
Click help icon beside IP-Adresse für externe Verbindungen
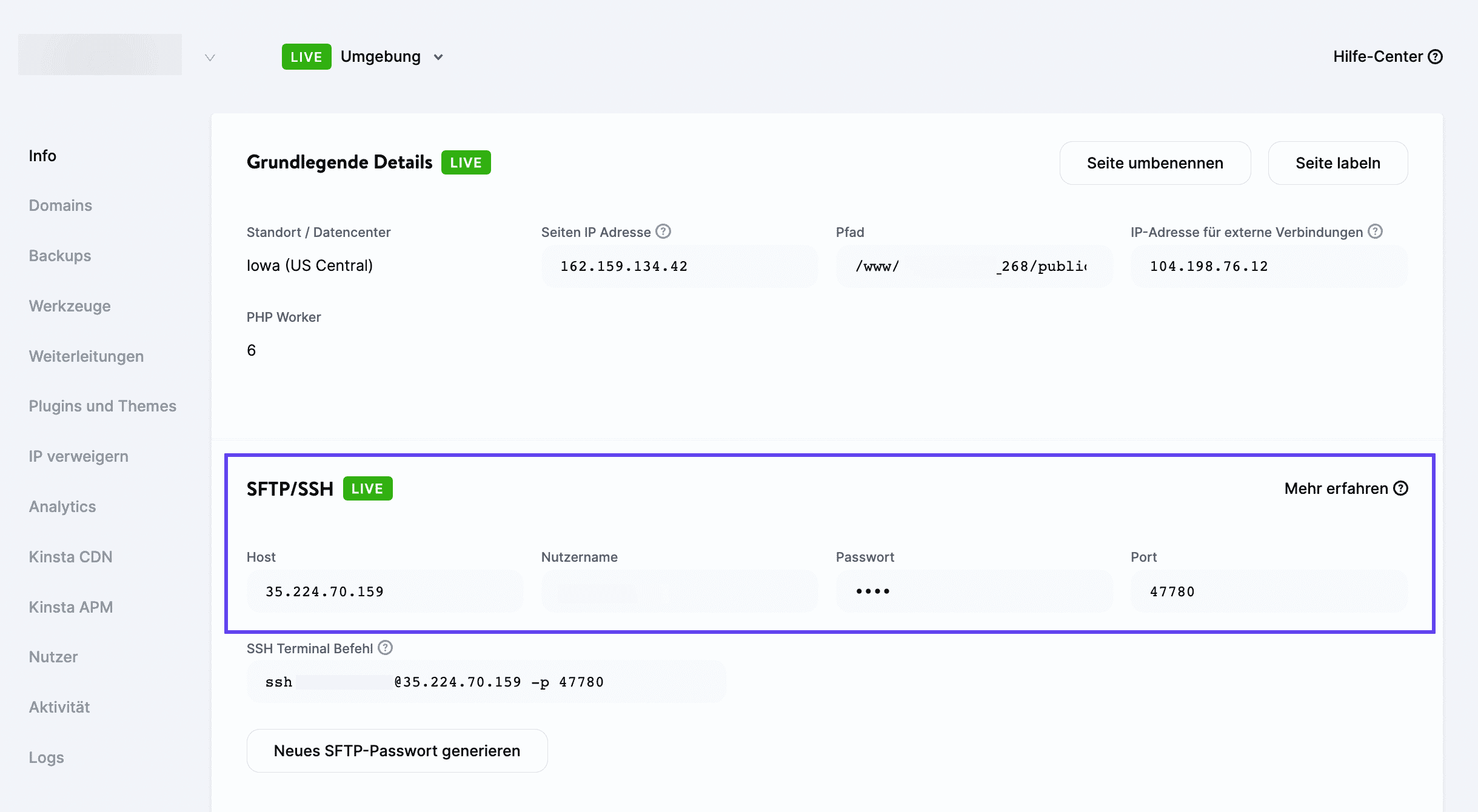[1375, 231]
